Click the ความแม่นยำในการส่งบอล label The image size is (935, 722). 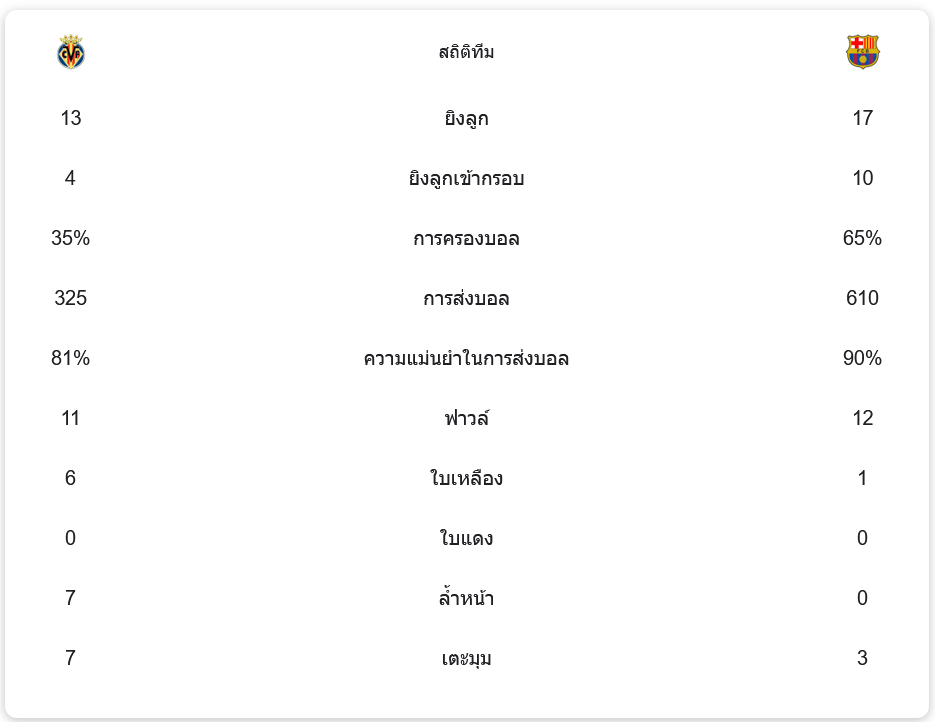click(x=466, y=358)
